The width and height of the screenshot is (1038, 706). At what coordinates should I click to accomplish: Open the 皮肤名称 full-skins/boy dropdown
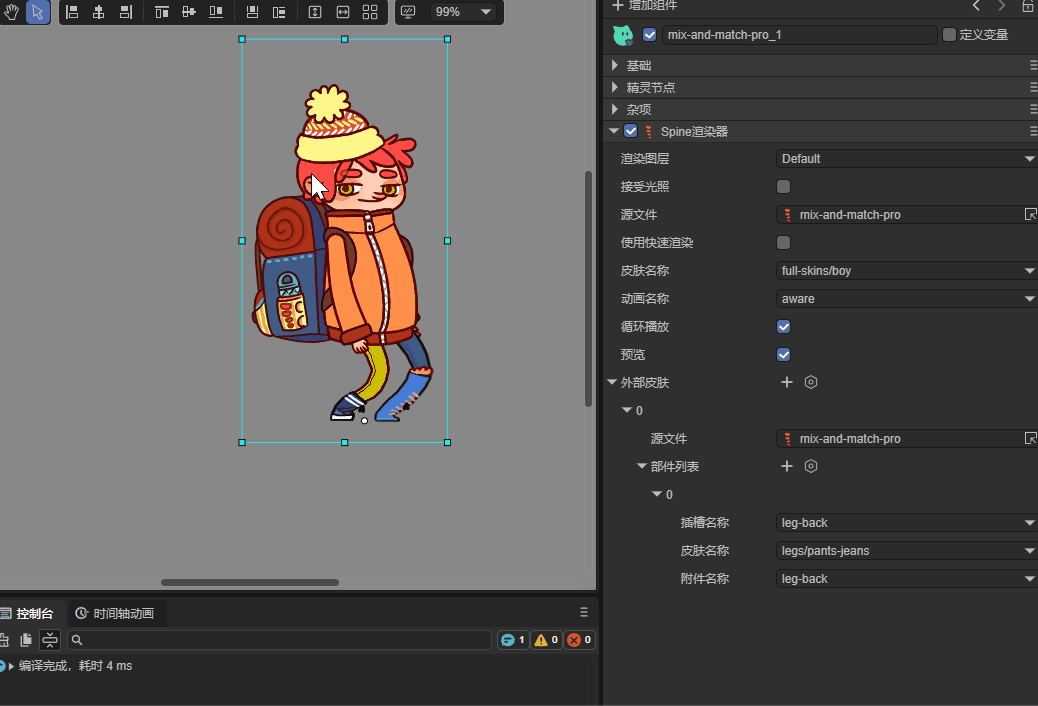906,270
